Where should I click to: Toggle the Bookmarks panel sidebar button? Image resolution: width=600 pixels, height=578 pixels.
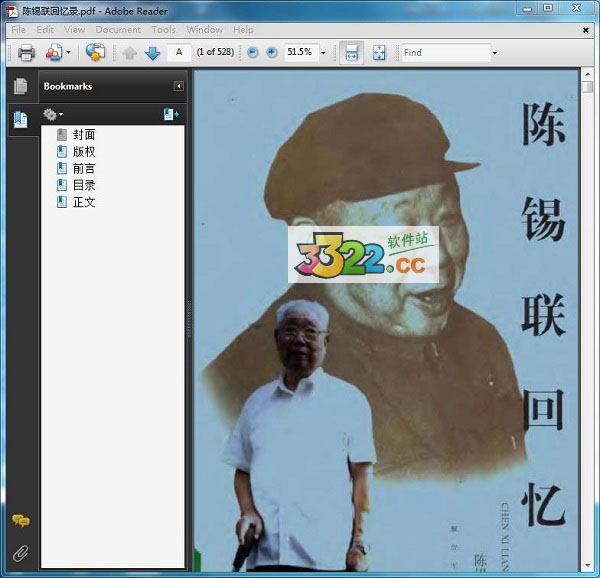(x=20, y=119)
